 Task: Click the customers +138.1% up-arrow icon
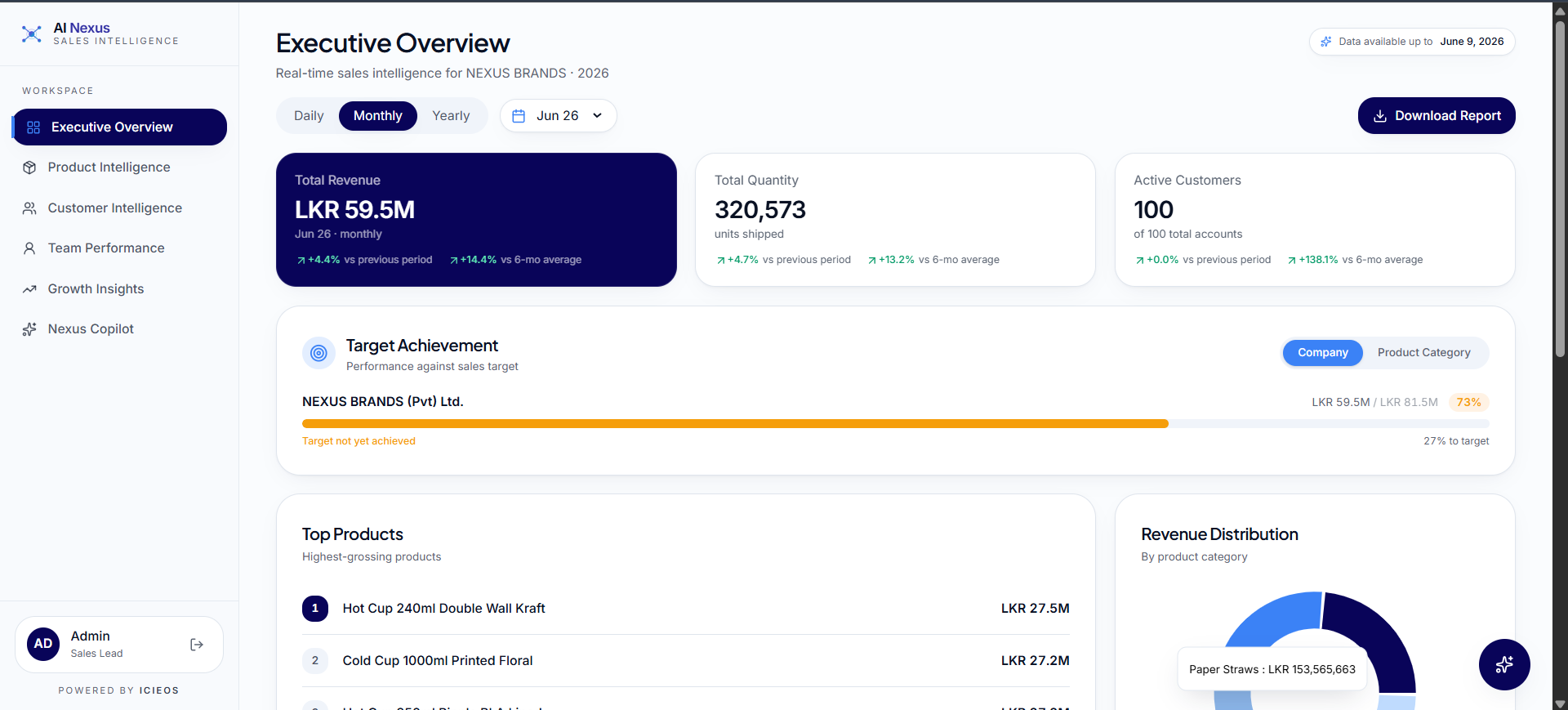click(1292, 261)
